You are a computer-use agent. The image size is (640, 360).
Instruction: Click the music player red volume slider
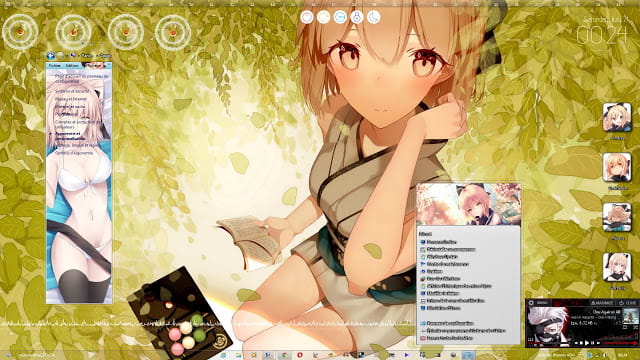(620, 343)
